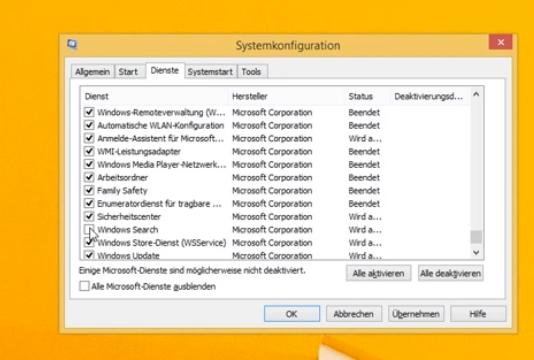Uncheck Automatische WLAN-Konfiguration checkbox
Image resolution: width=534 pixels, height=360 pixels.
click(x=89, y=125)
